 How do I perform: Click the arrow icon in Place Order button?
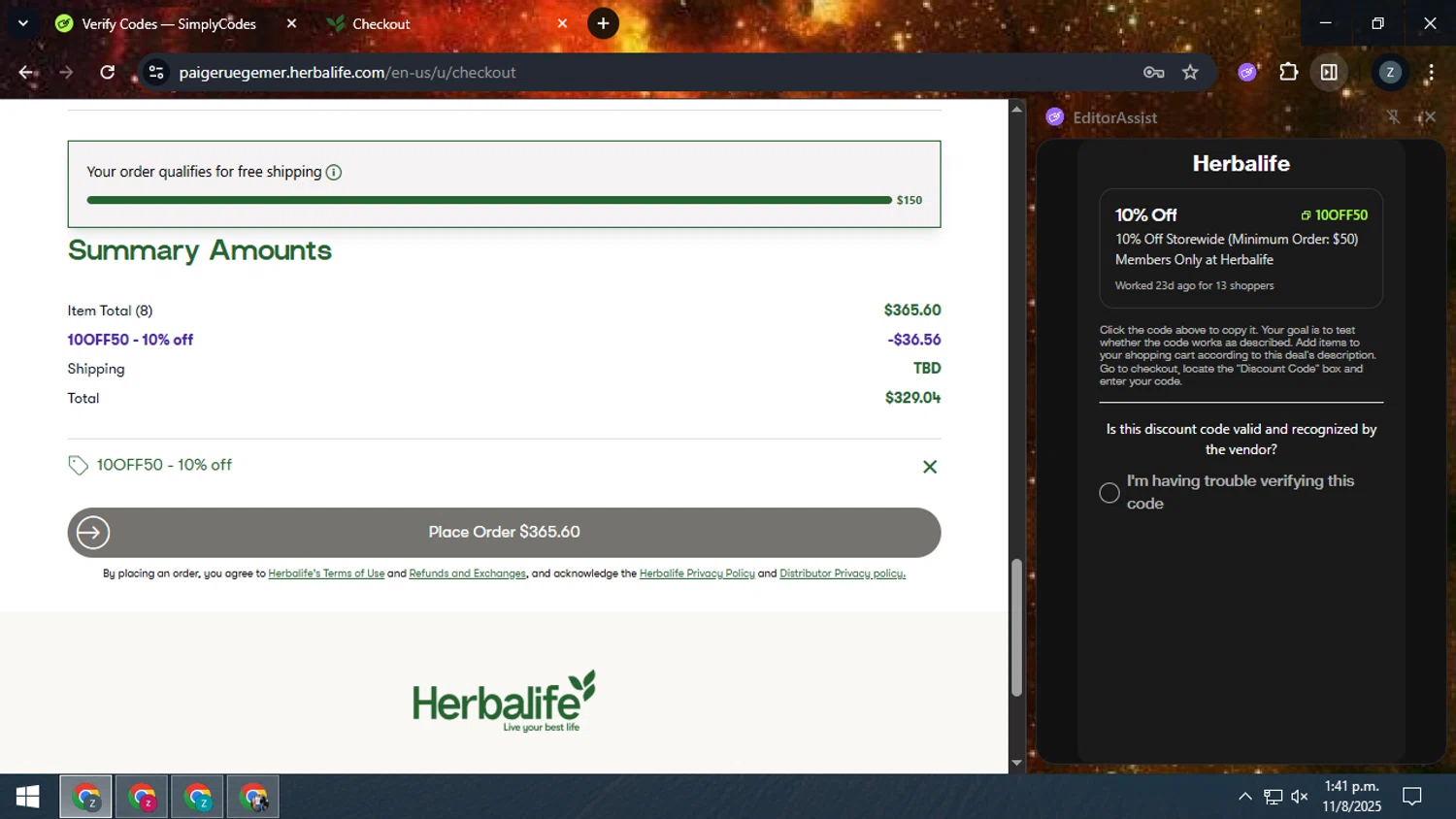[x=93, y=533]
